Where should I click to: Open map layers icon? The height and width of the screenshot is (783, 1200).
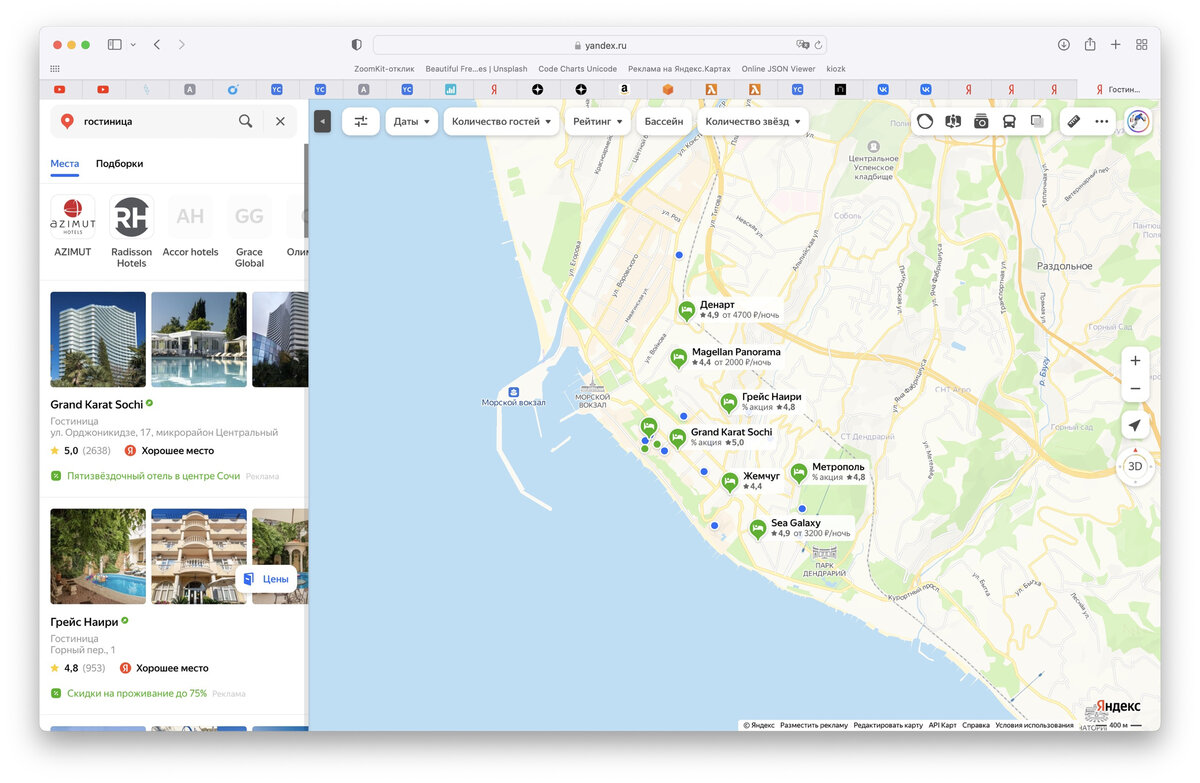click(1037, 121)
